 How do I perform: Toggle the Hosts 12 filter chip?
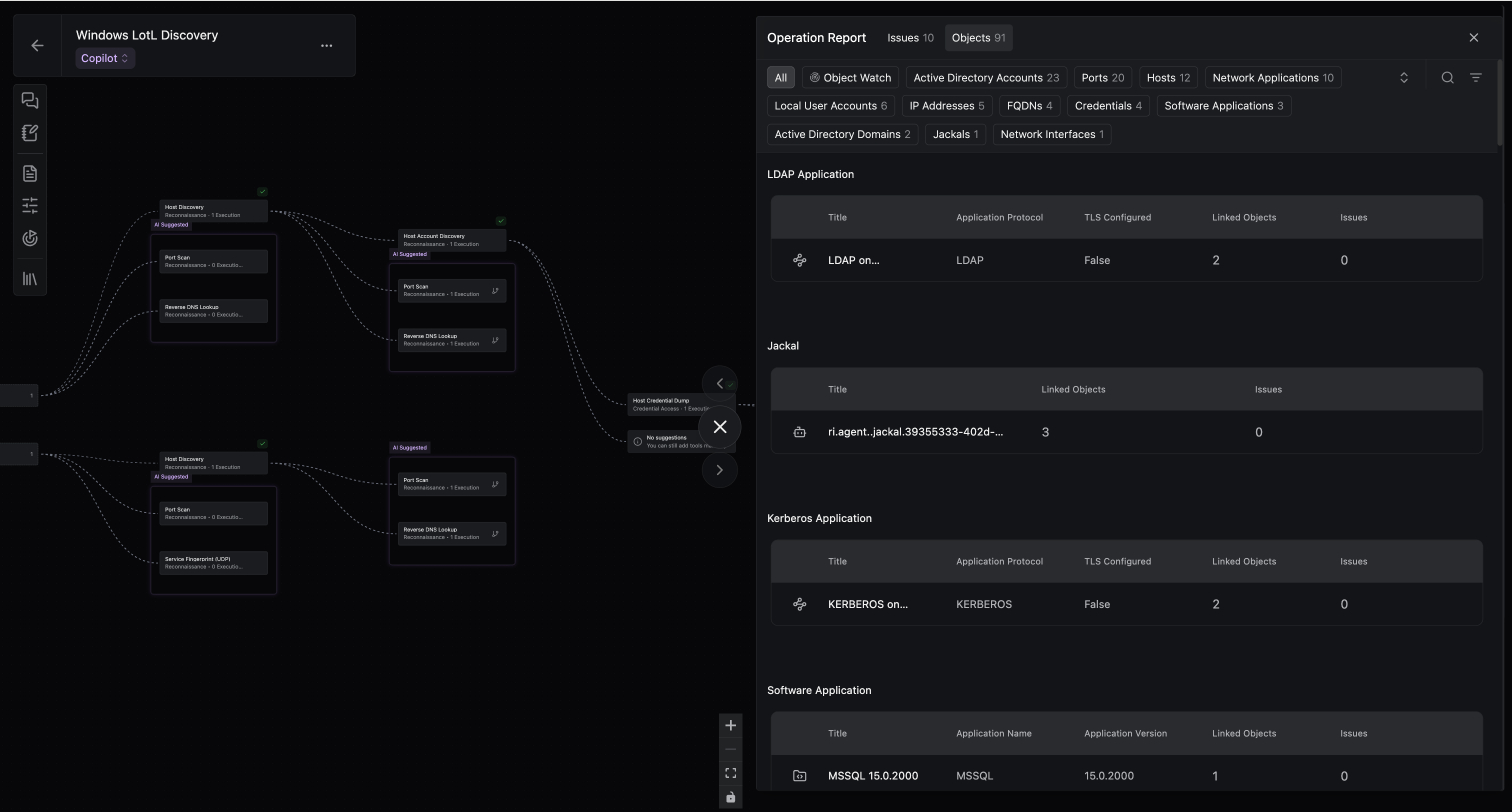coord(1167,77)
